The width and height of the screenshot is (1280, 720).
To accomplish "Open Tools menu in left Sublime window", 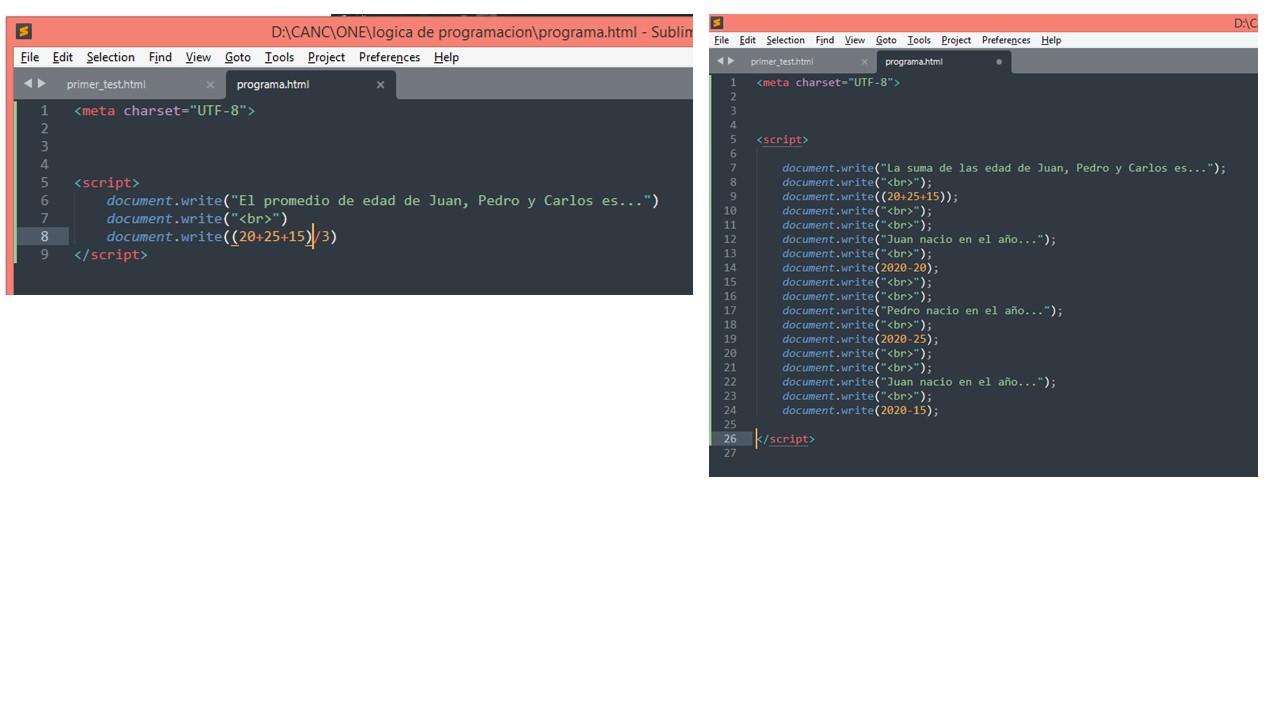I will pos(279,57).
